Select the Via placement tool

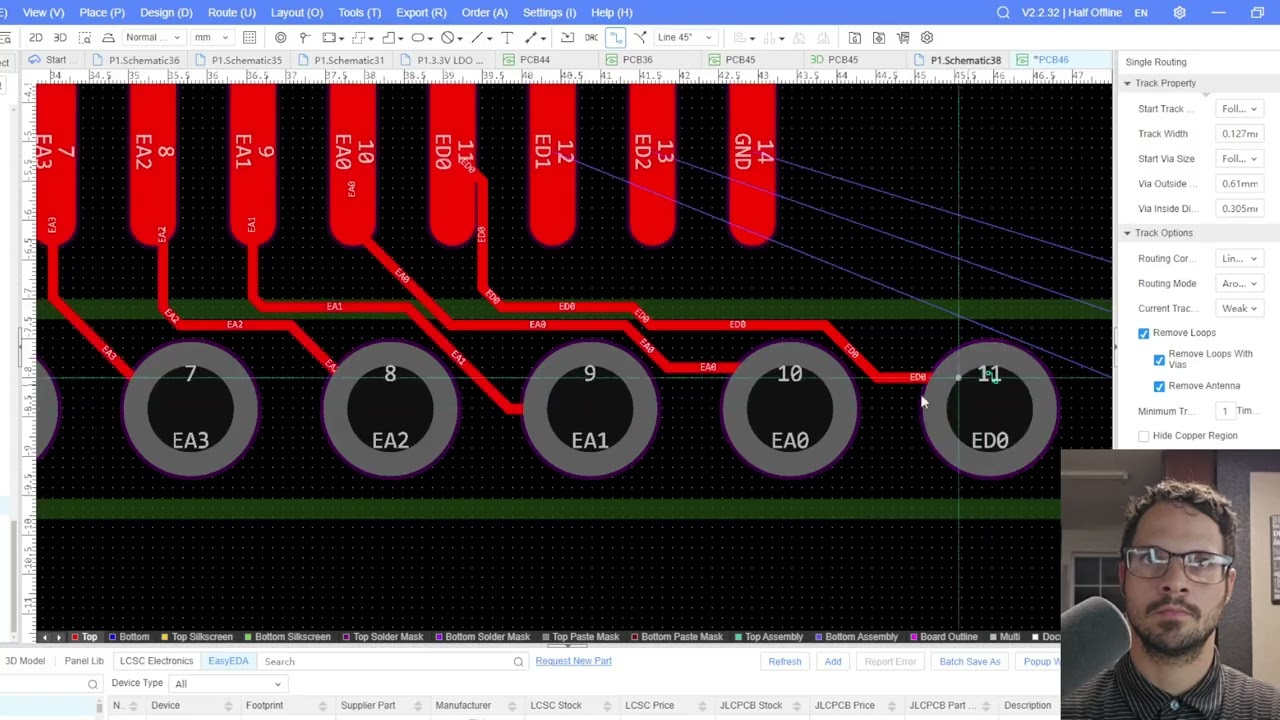click(x=281, y=38)
